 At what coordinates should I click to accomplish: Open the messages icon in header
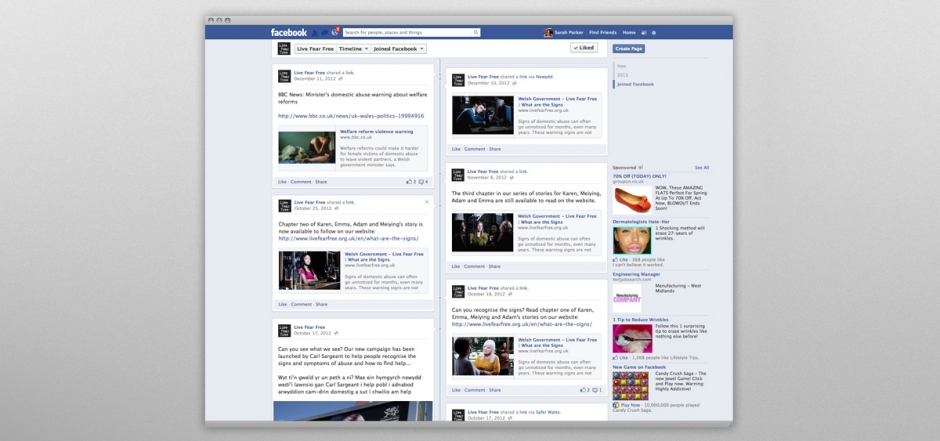325,32
